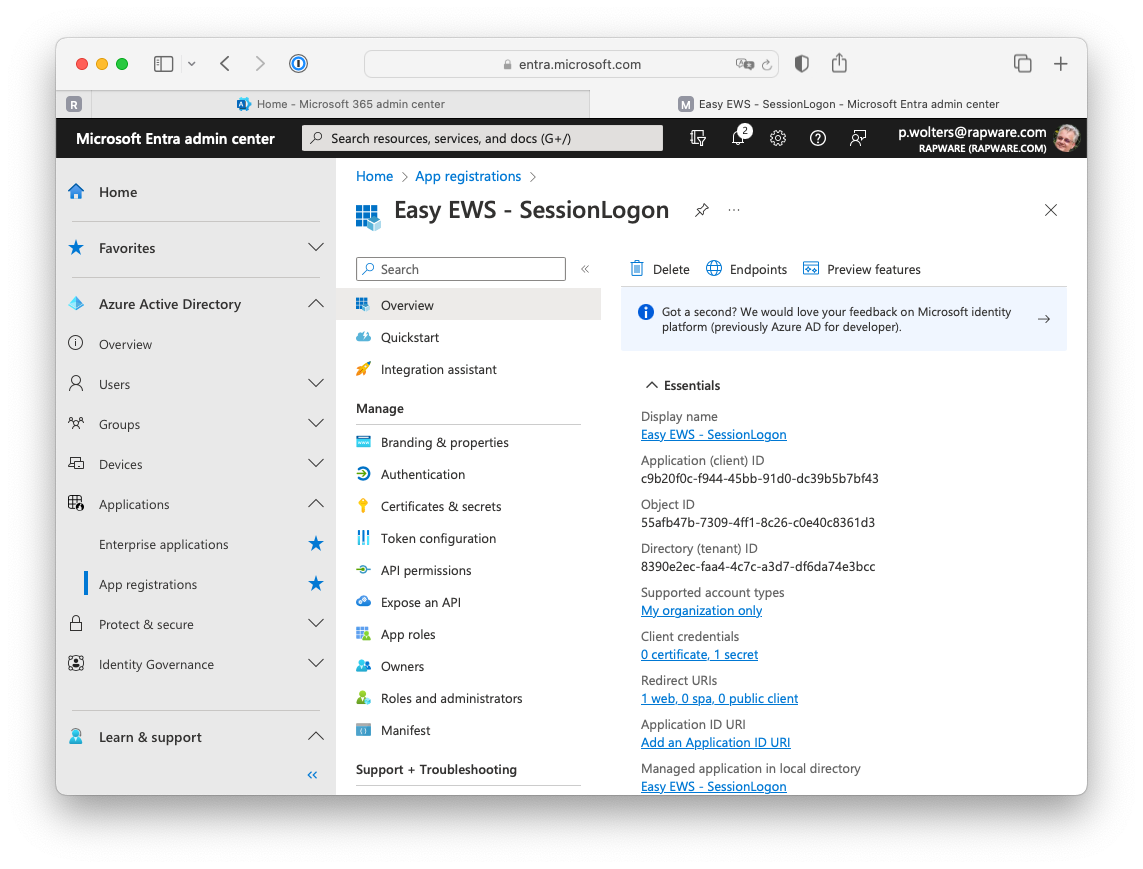Click the Home breadcrumb link
The width and height of the screenshot is (1143, 869).
pos(374,176)
